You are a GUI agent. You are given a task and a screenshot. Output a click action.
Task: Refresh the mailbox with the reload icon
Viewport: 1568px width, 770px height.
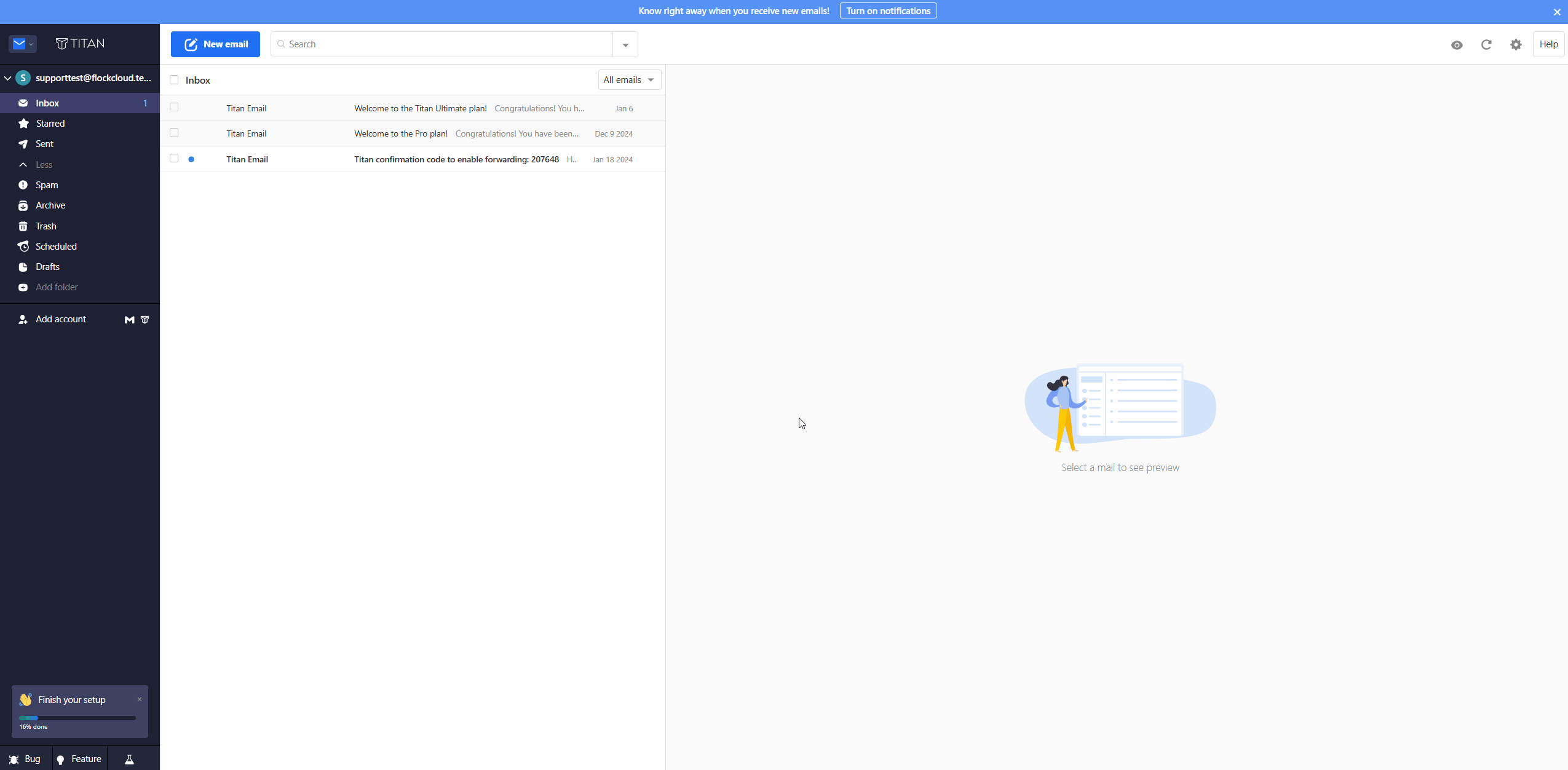(1486, 44)
